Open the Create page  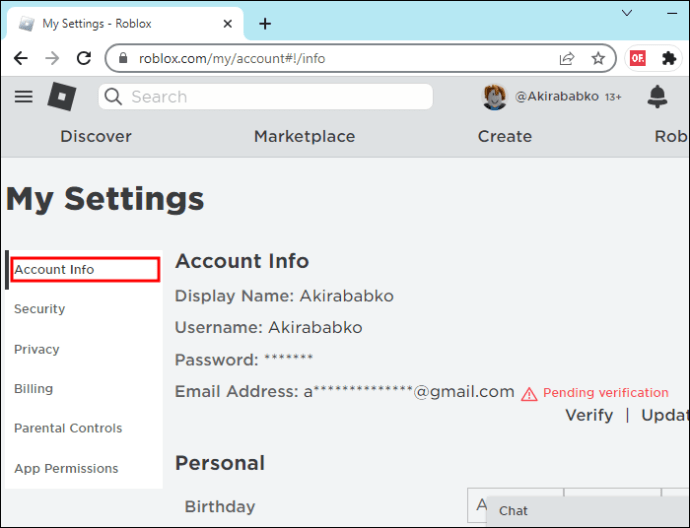[x=505, y=136]
